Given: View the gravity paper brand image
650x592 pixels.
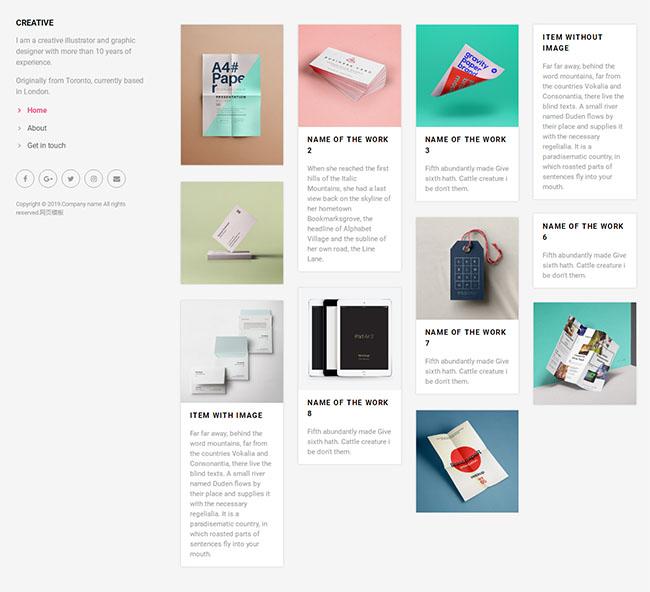Looking at the screenshot, I should coord(467,75).
